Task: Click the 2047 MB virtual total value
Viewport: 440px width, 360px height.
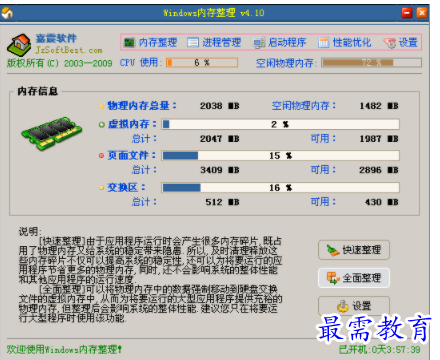Action: [219, 139]
